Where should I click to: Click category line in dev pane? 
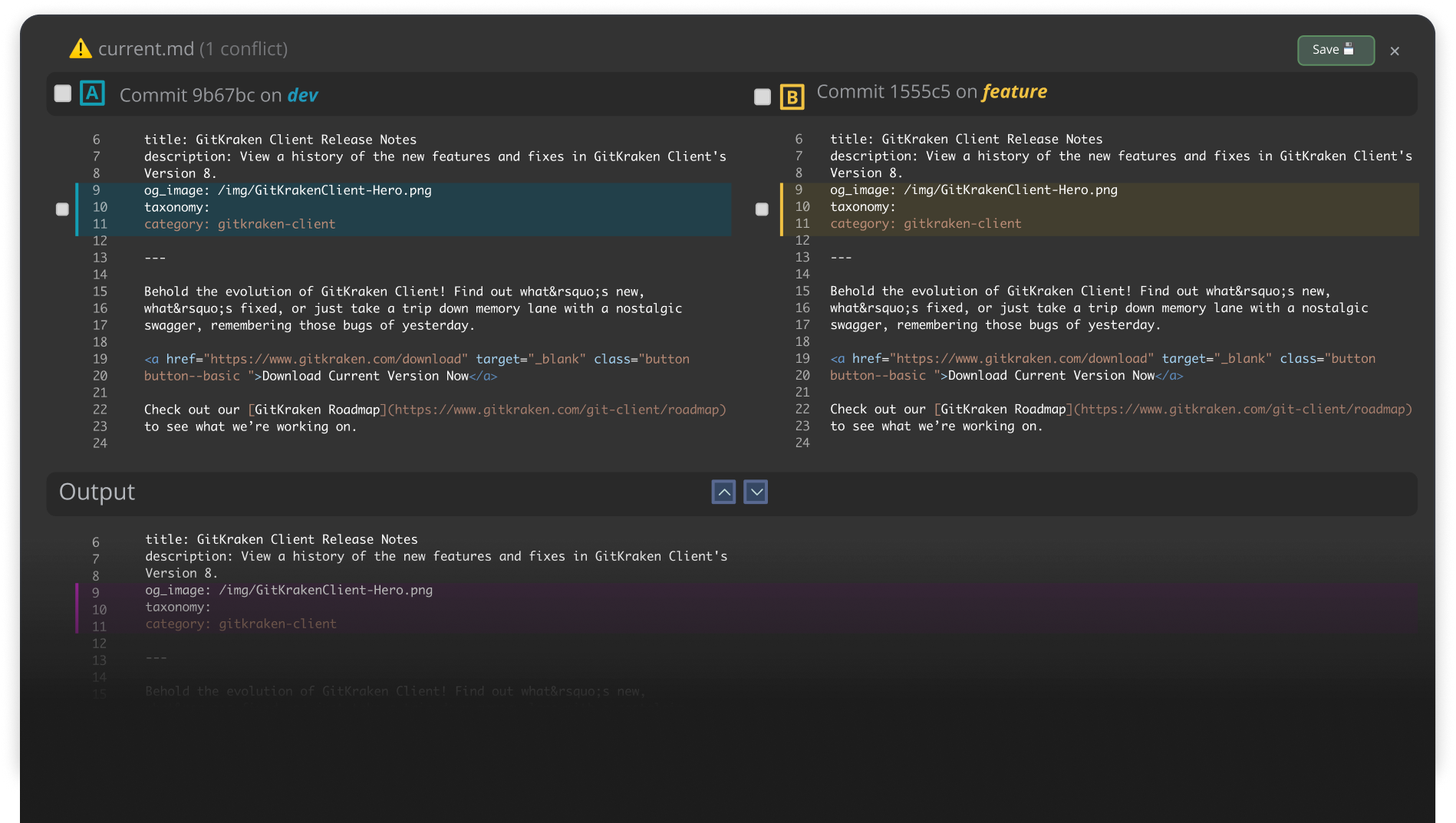(239, 224)
